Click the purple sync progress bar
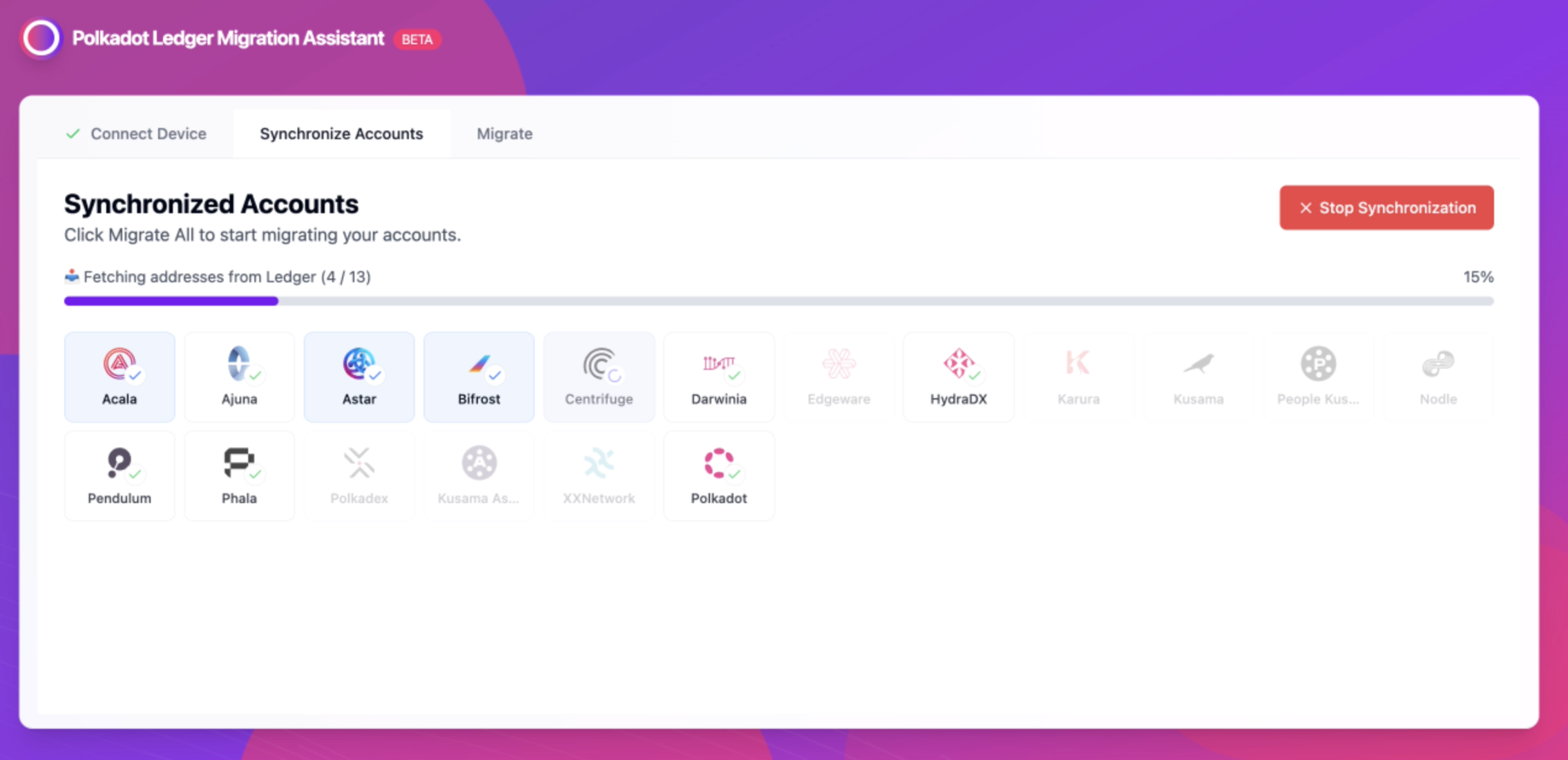The width and height of the screenshot is (1568, 760). click(x=171, y=301)
